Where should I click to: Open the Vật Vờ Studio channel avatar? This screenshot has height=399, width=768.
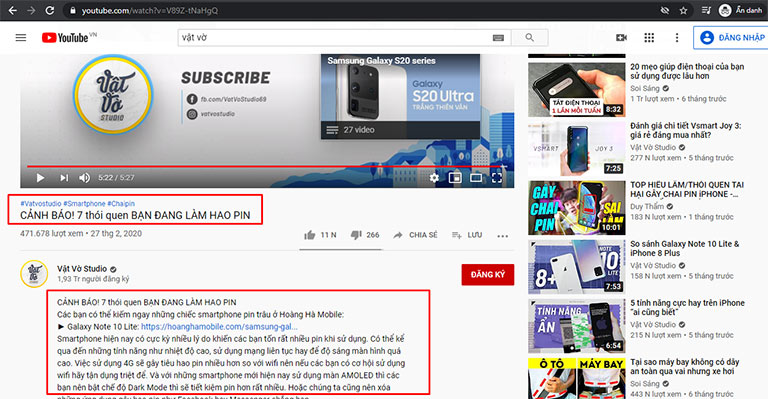(x=34, y=274)
